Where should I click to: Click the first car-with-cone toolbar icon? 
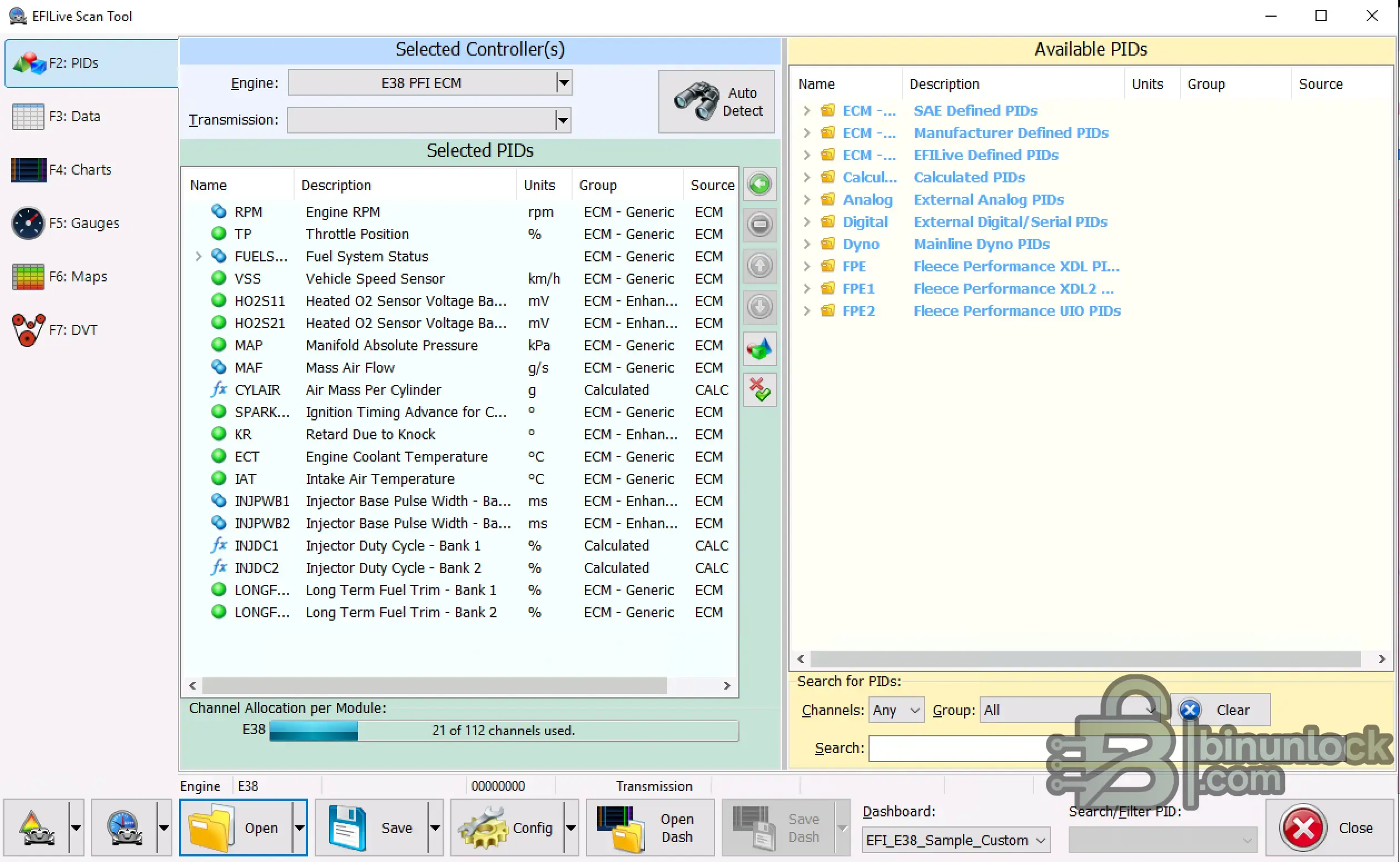37,828
